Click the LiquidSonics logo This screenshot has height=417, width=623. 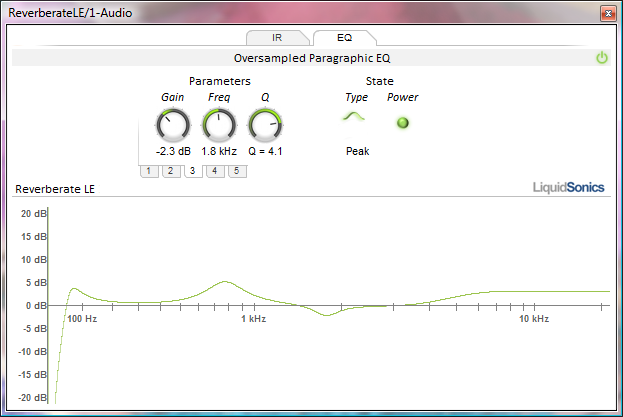(568, 187)
